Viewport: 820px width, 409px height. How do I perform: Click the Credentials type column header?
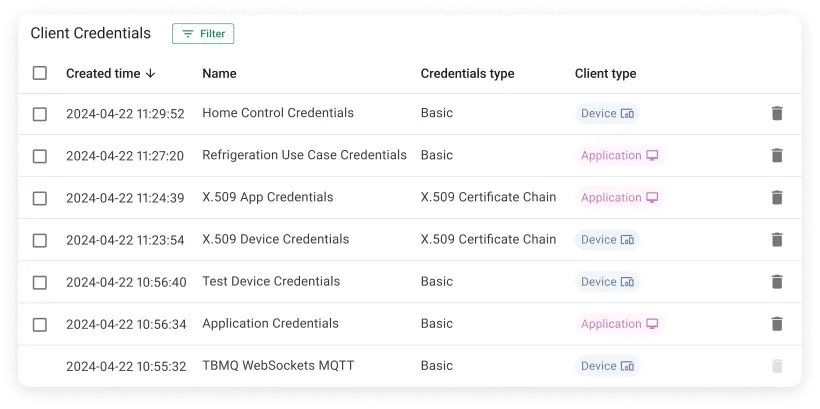point(467,73)
